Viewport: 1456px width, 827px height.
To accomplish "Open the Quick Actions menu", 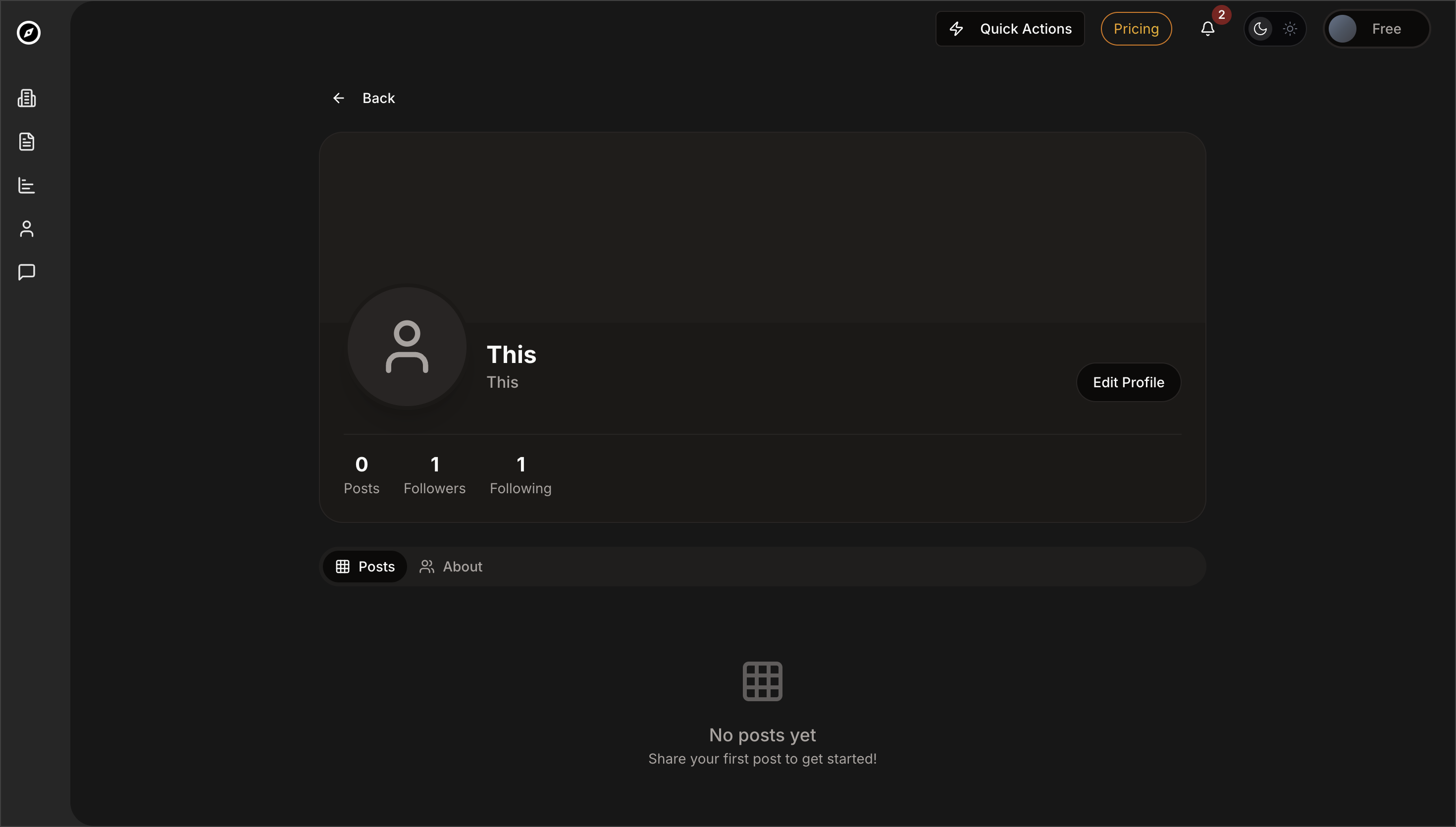I will pos(1025,29).
